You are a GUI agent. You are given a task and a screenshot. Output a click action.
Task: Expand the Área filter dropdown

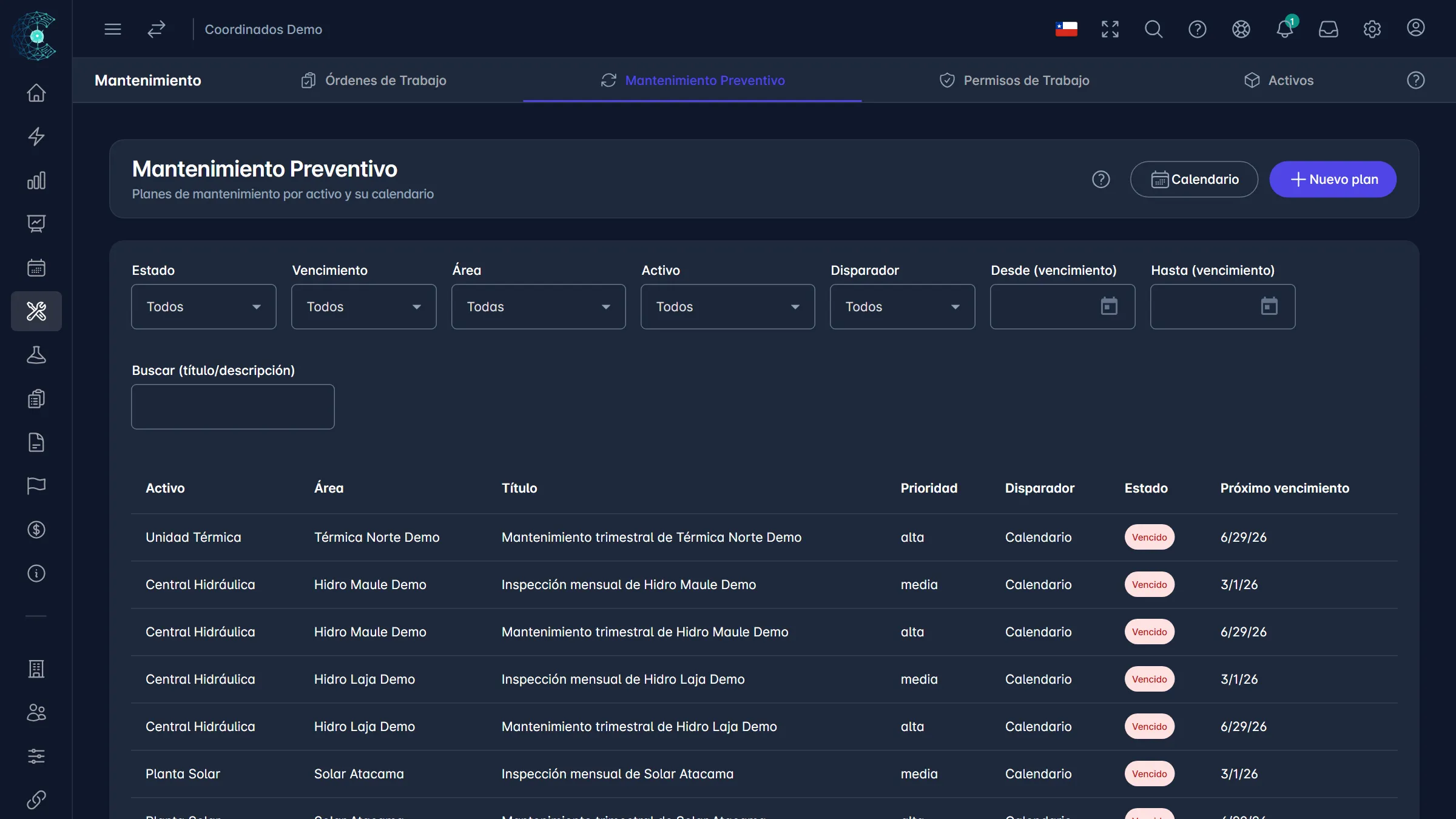pos(539,307)
